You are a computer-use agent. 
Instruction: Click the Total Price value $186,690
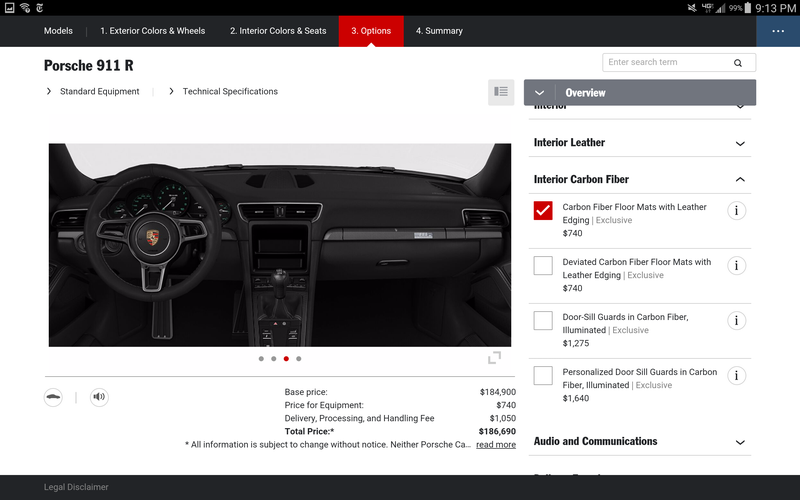[497, 432]
